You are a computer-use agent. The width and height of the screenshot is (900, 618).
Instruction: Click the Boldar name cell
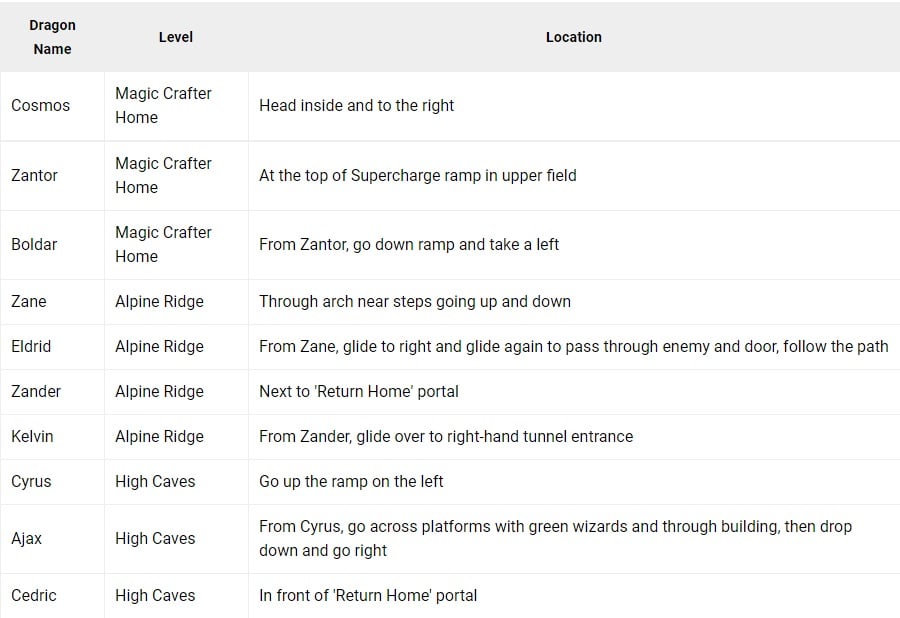(x=35, y=244)
